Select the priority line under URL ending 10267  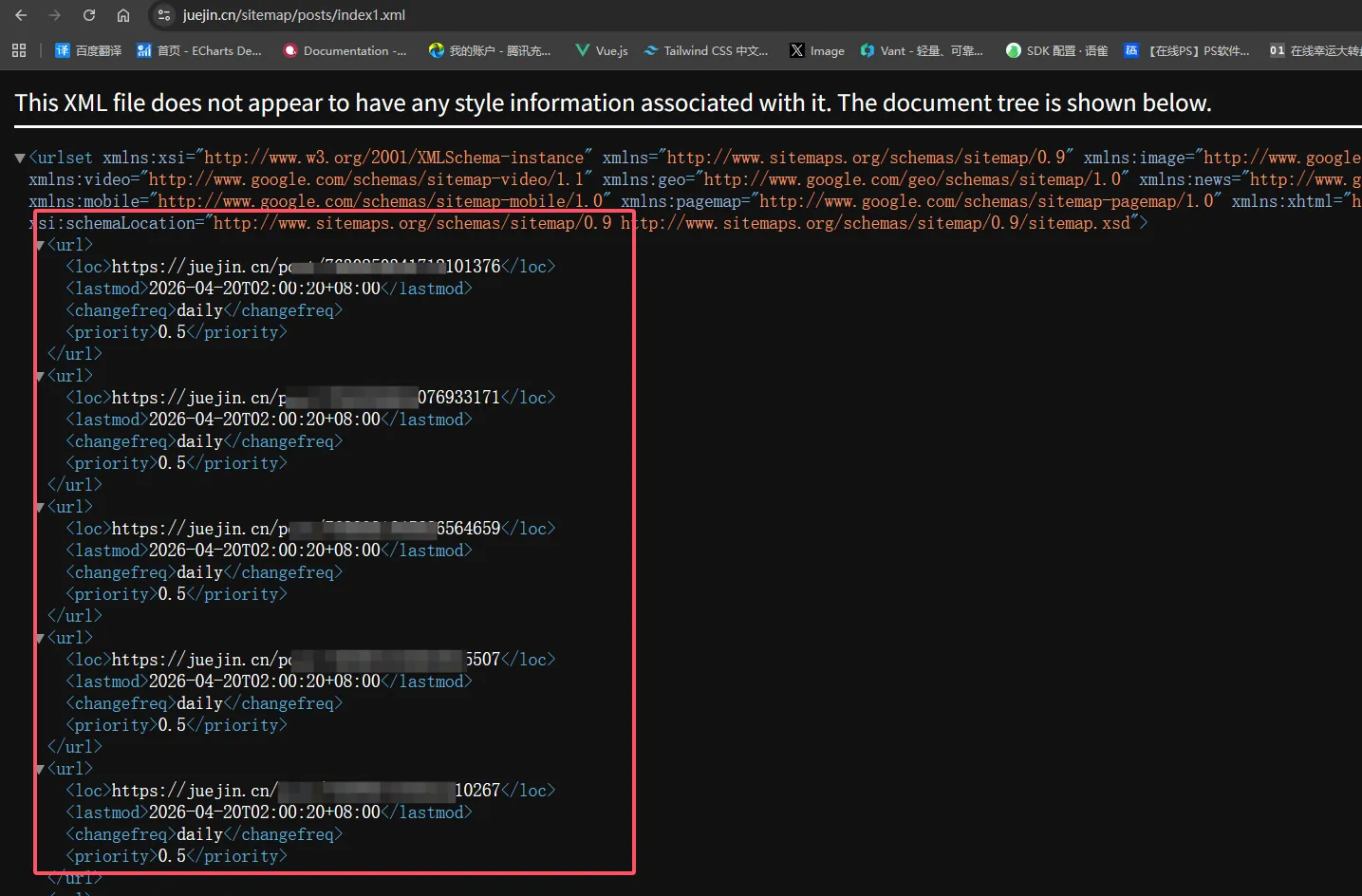pos(177,856)
